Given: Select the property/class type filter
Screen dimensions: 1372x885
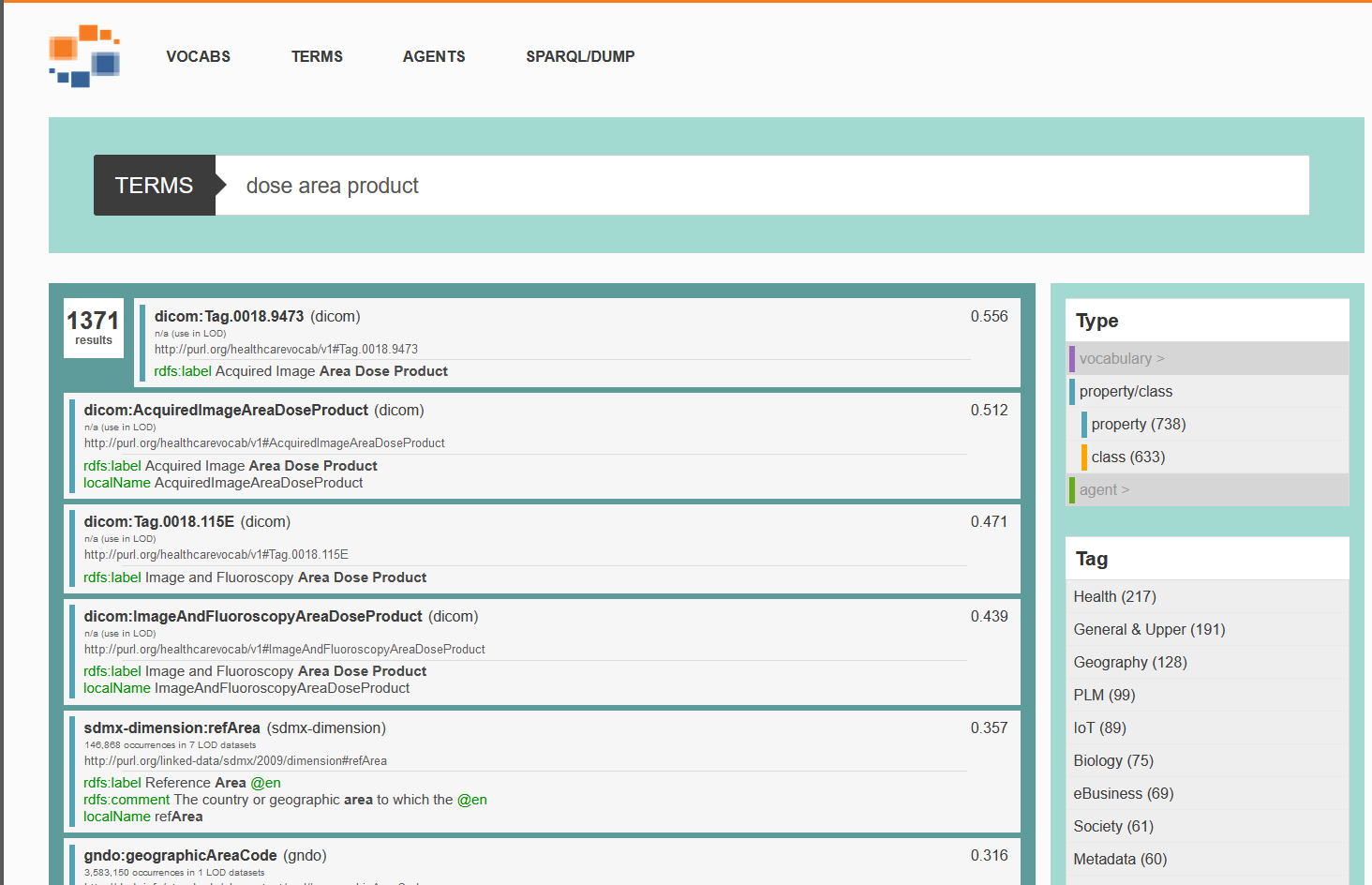Looking at the screenshot, I should (1126, 392).
